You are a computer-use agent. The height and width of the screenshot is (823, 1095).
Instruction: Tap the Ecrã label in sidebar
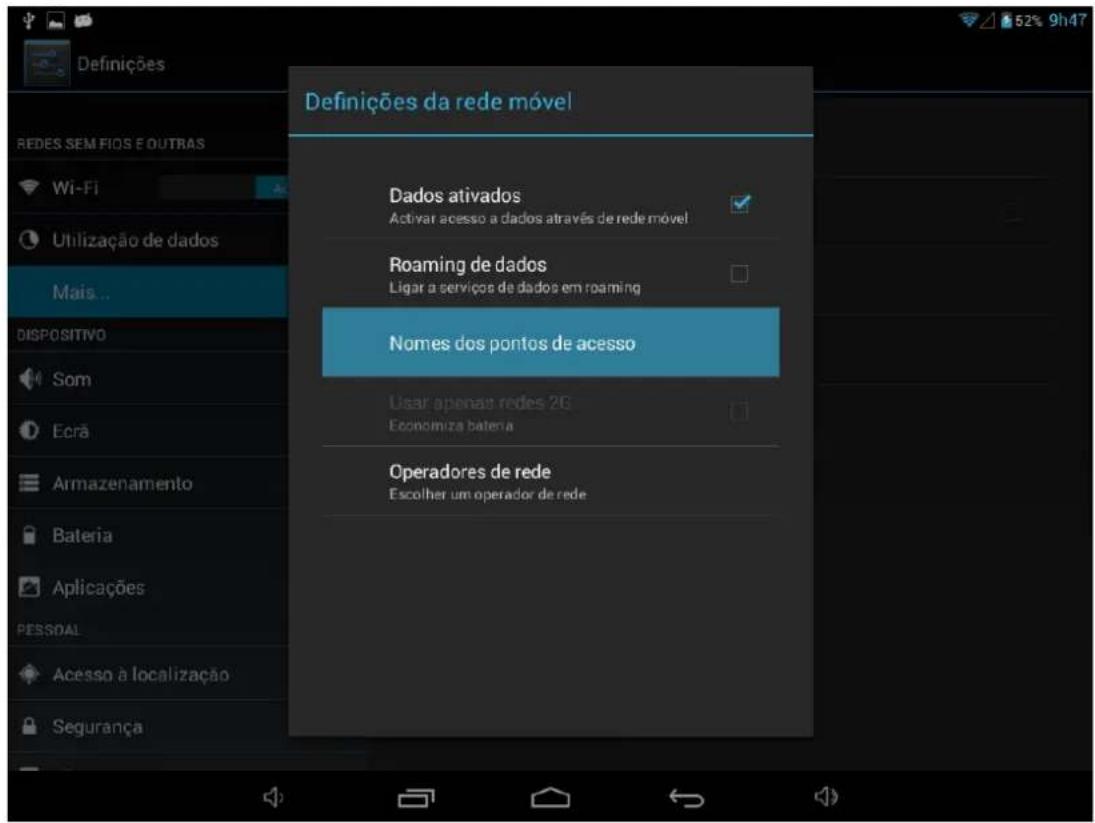(71, 431)
